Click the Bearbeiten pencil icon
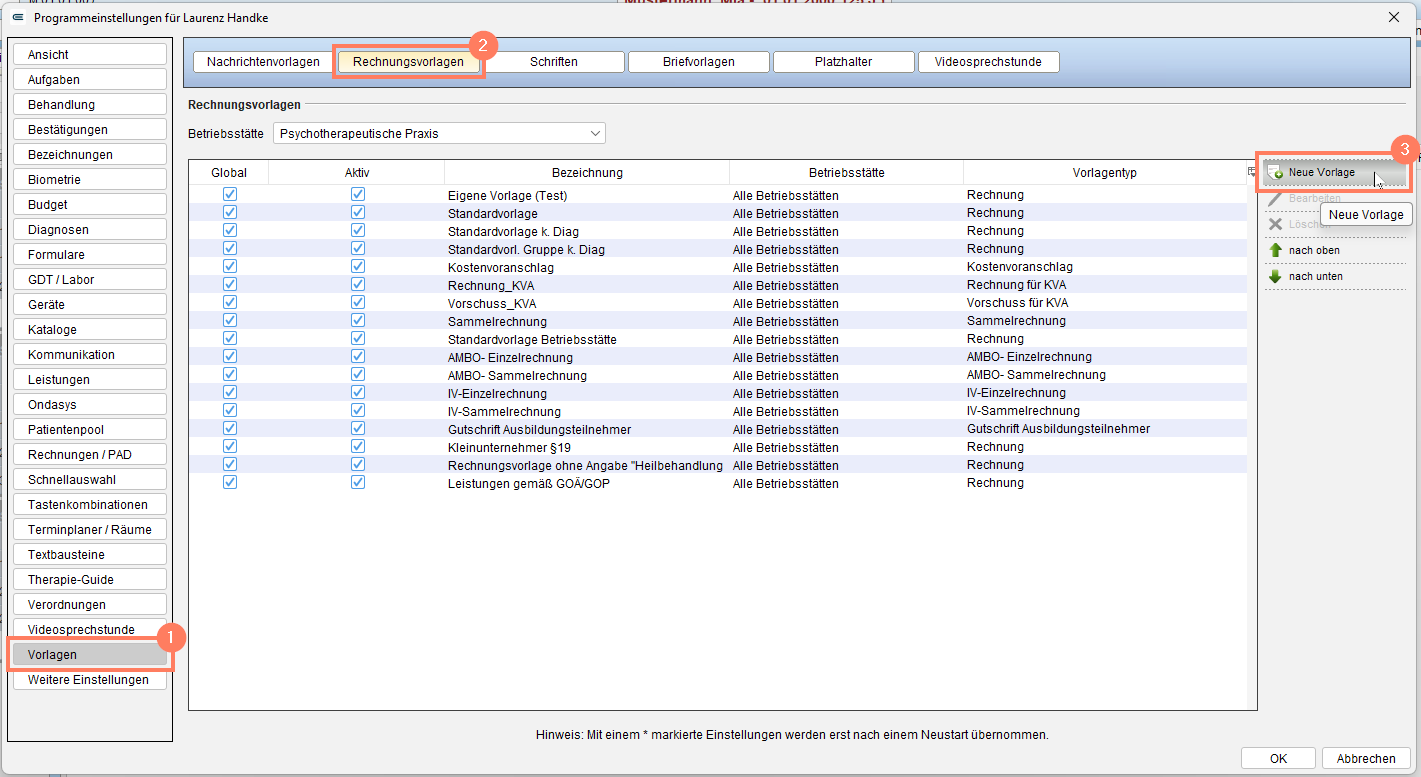 coord(1275,199)
